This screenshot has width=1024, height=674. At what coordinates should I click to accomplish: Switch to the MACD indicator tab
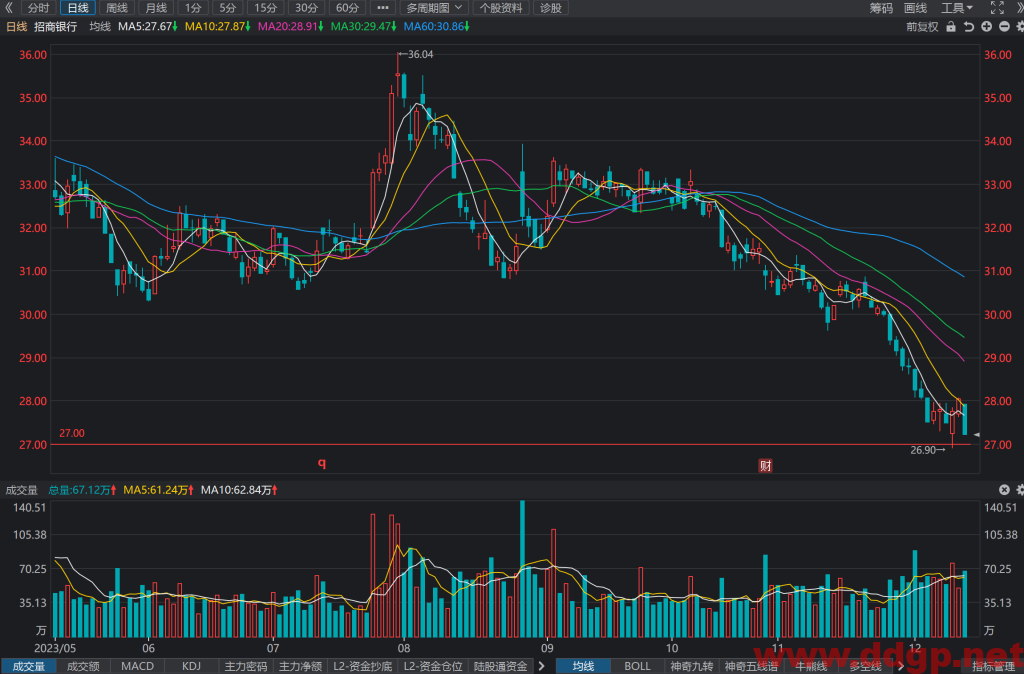[x=137, y=666]
